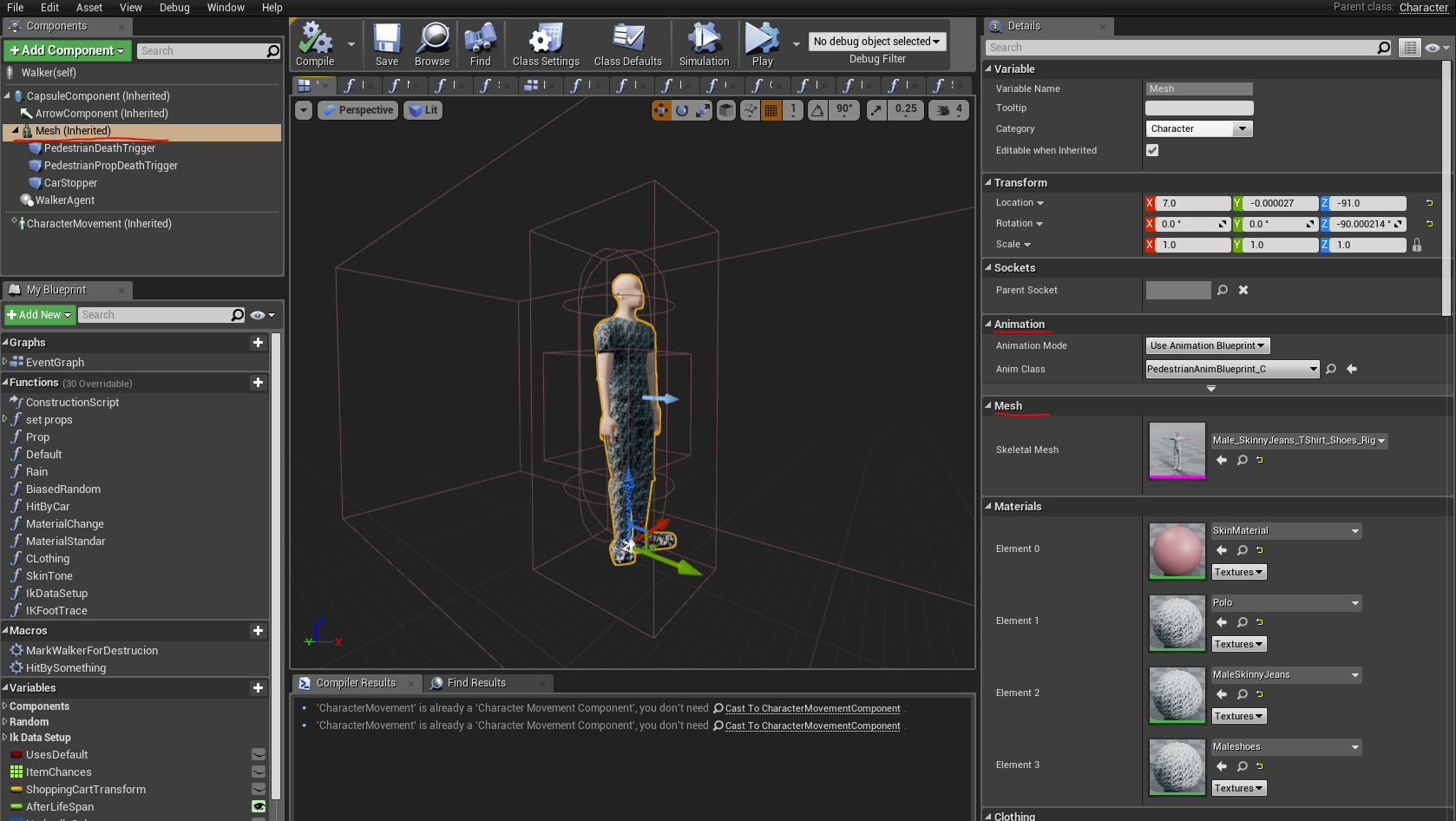Select the Translate gizmo tool in the viewport

[x=661, y=110]
